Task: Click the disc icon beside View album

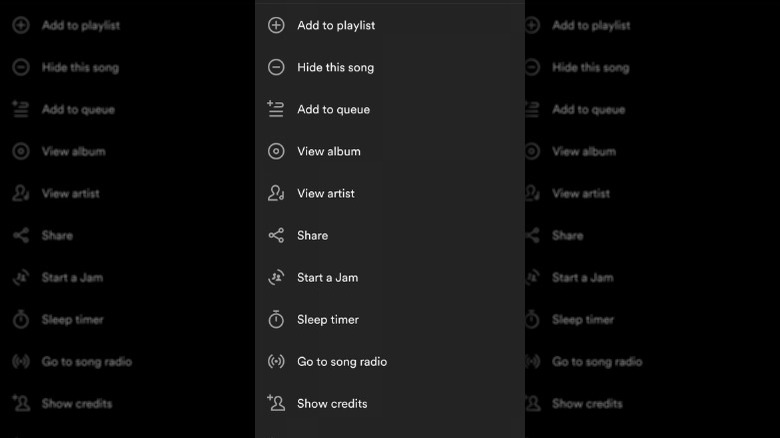Action: coord(276,151)
